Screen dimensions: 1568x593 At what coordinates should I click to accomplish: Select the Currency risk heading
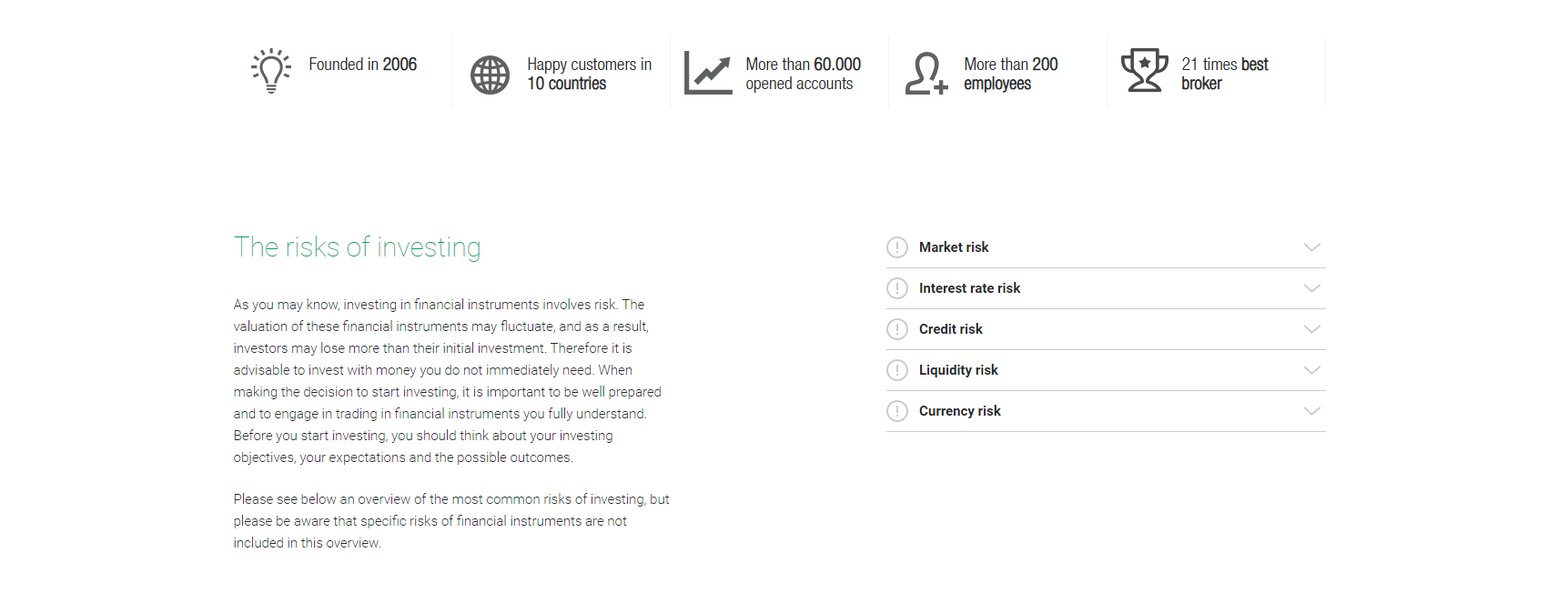pos(959,411)
